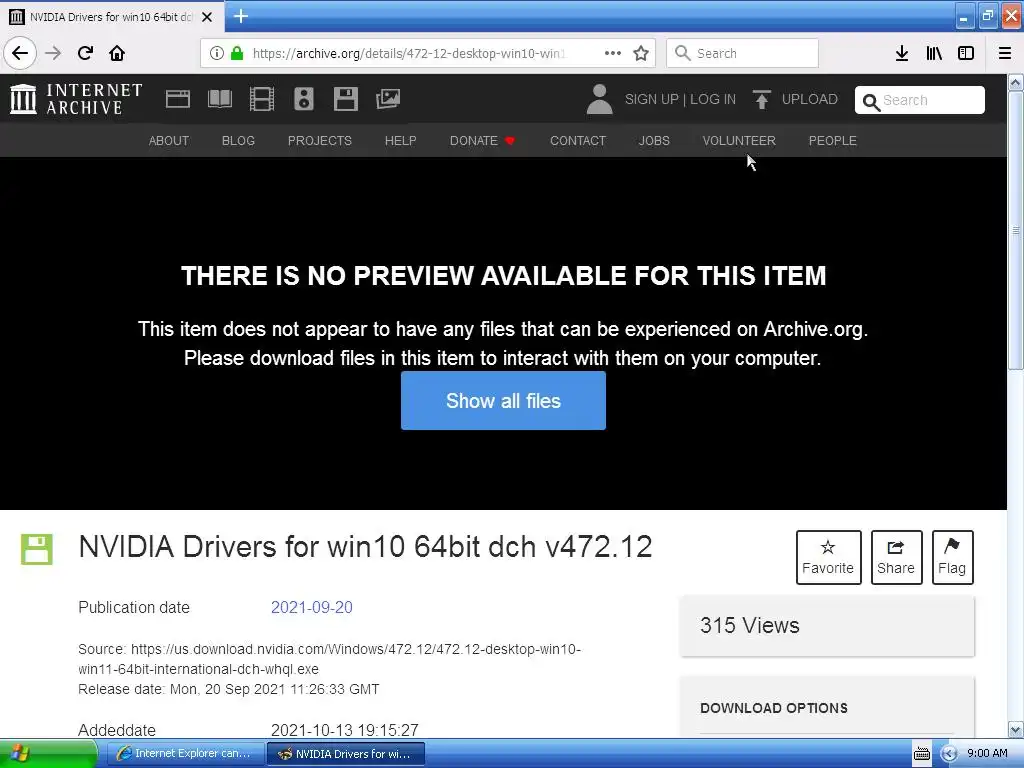The width and height of the screenshot is (1024, 768).
Task: Click UPLOAD link in header
Action: click(x=809, y=99)
